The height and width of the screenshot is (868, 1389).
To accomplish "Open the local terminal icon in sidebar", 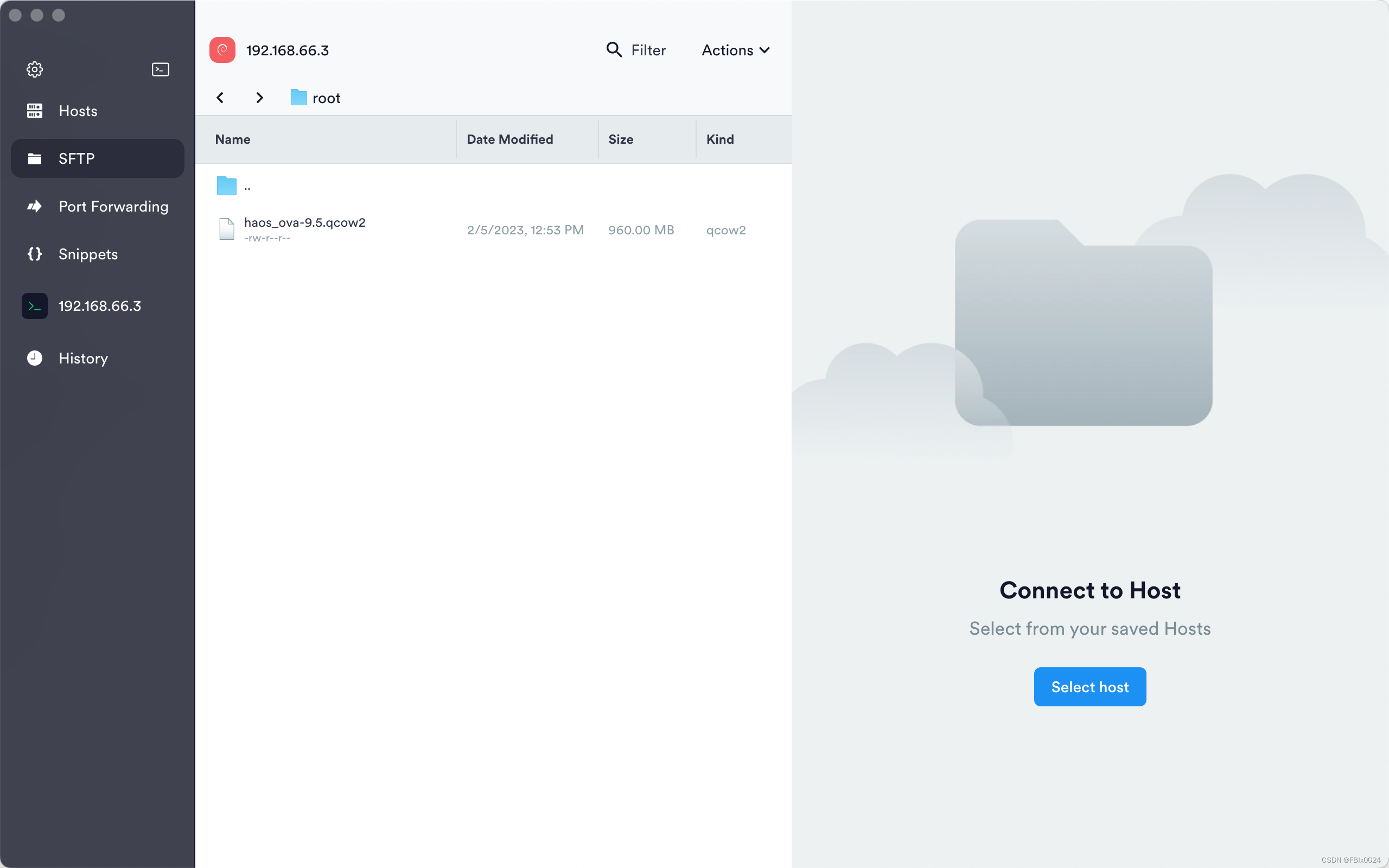I will [x=160, y=69].
